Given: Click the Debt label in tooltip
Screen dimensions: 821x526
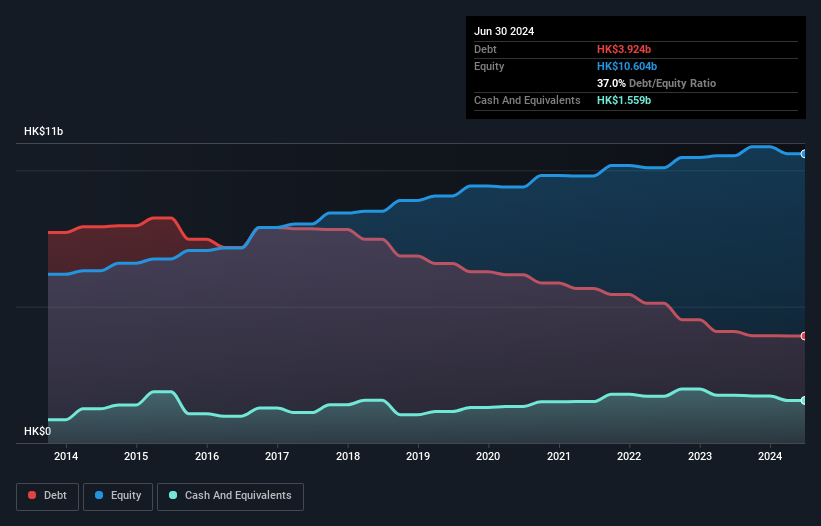Looking at the screenshot, I should pos(485,49).
